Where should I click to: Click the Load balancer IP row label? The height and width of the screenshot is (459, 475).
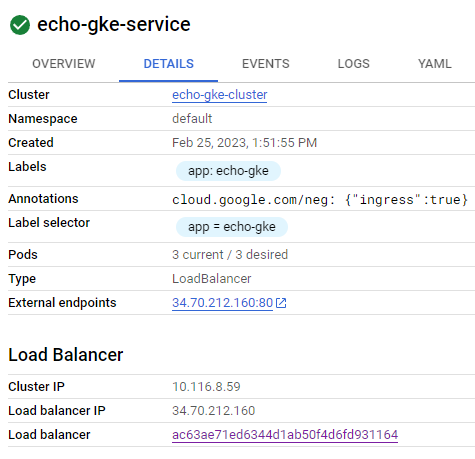pos(57,411)
